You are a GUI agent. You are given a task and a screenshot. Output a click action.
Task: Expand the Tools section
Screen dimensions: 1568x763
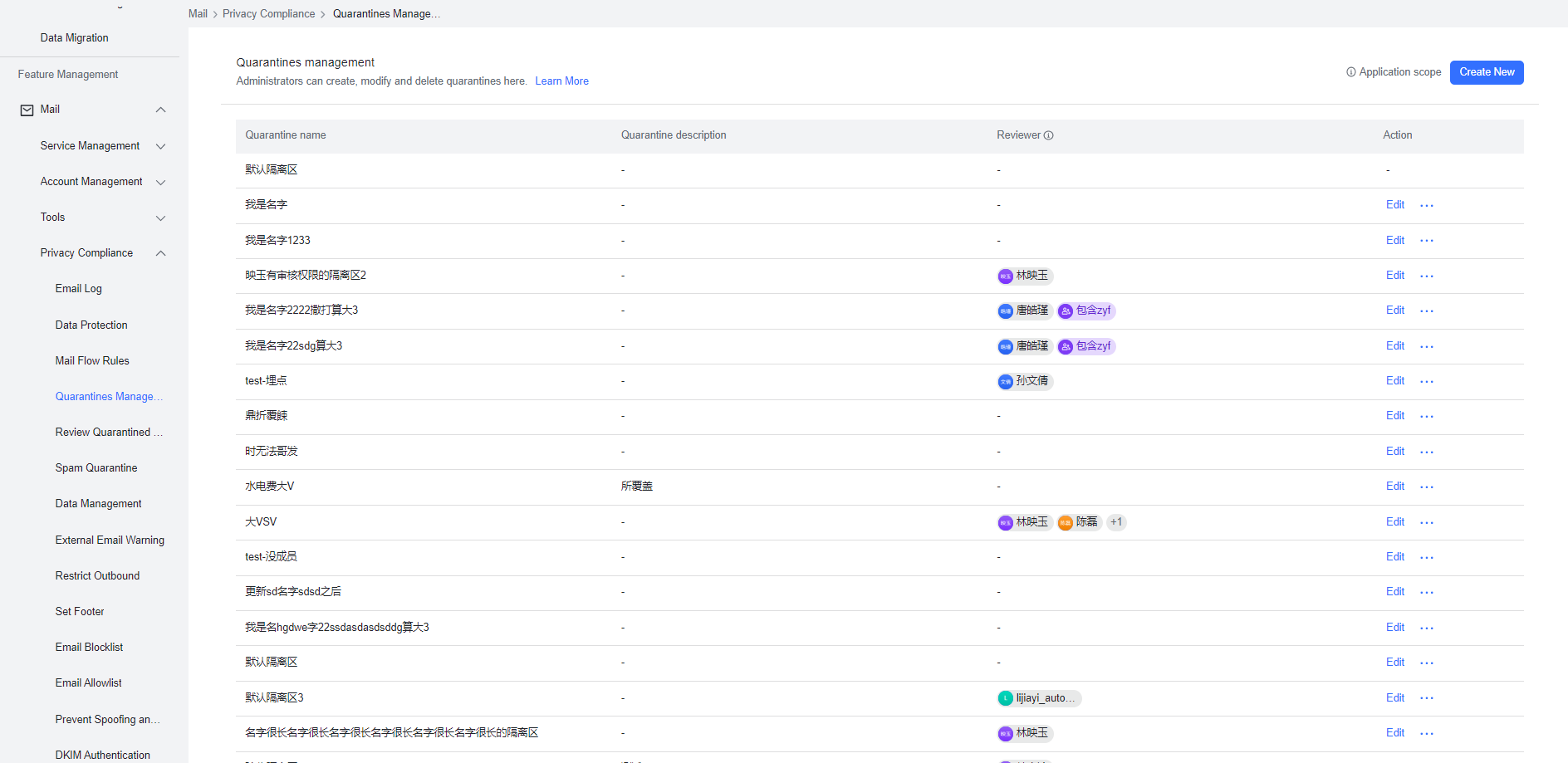click(160, 218)
